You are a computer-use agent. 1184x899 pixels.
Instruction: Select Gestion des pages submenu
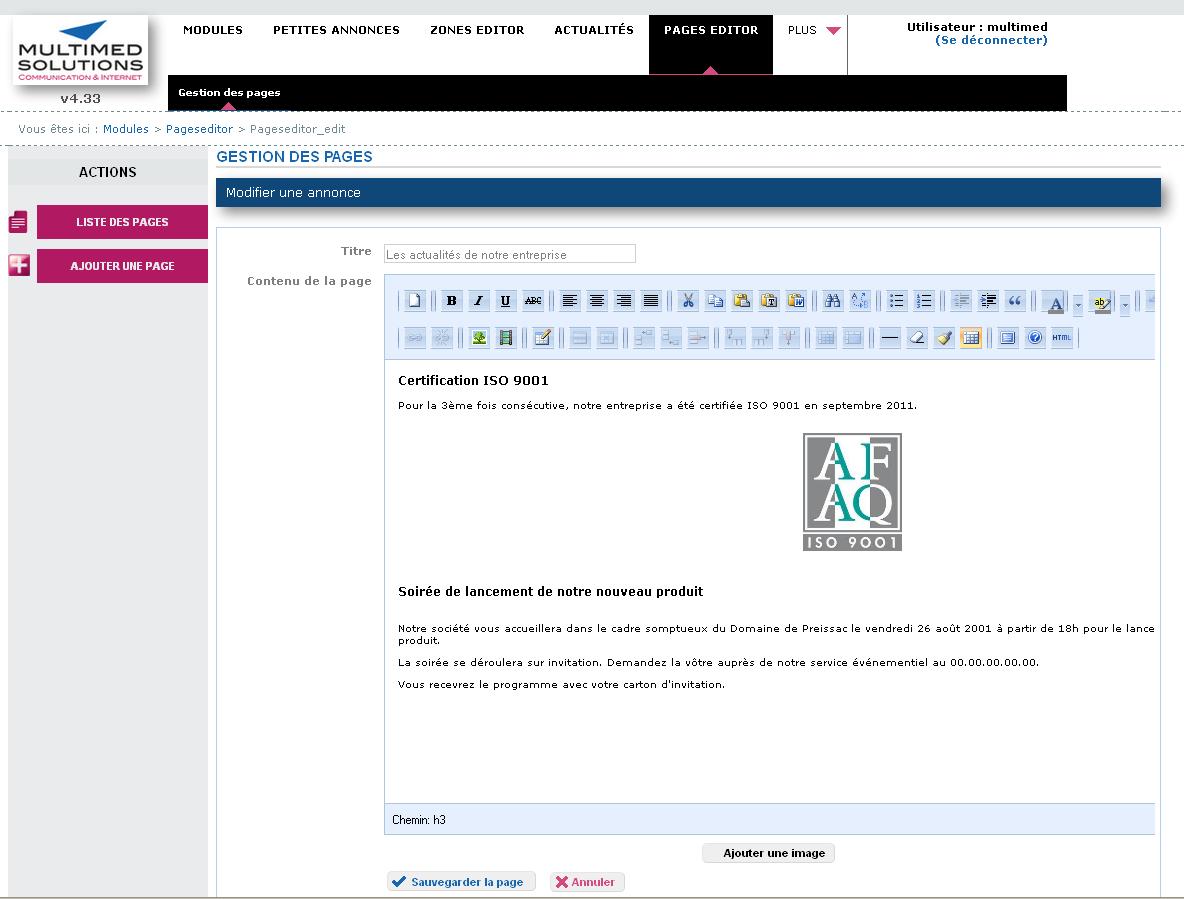point(229,93)
